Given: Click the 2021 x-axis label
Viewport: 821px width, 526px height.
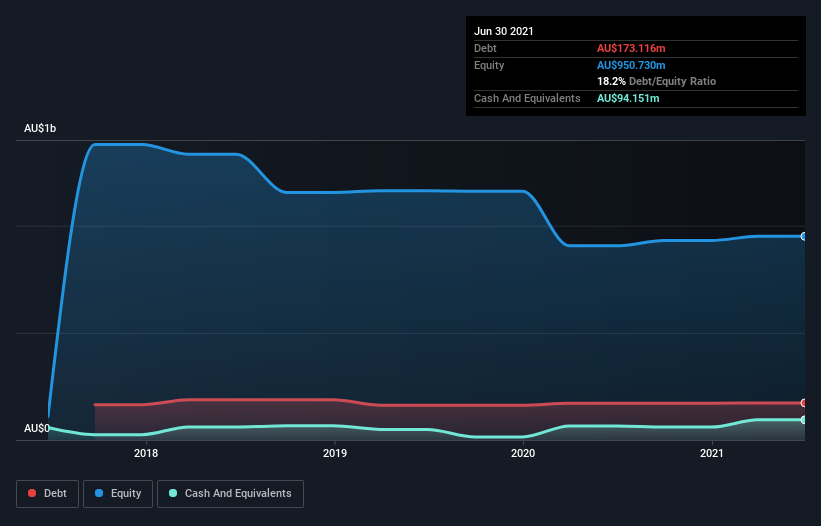Looking at the screenshot, I should pos(712,453).
